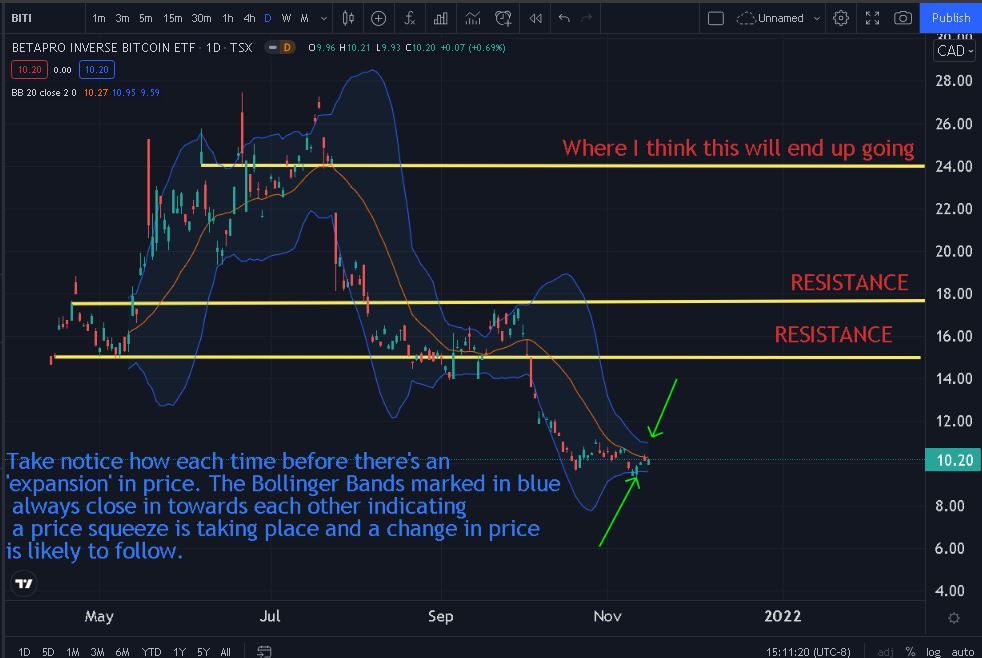Open the candle chart style selector
Screen dimensions: 982x658
[x=348, y=18]
